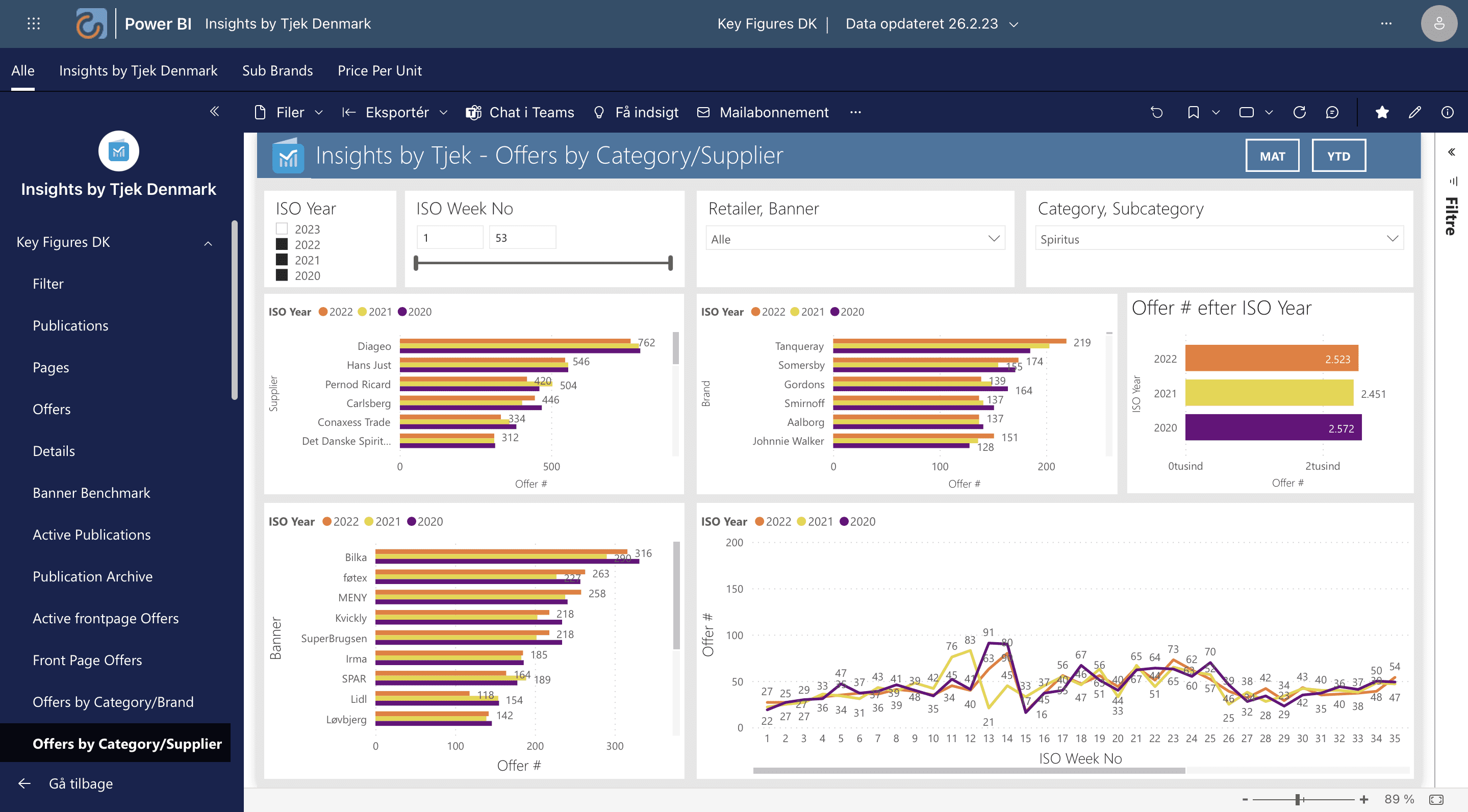Check the 2023 ISO Year checkbox
The height and width of the screenshot is (812, 1468).
pyautogui.click(x=282, y=229)
